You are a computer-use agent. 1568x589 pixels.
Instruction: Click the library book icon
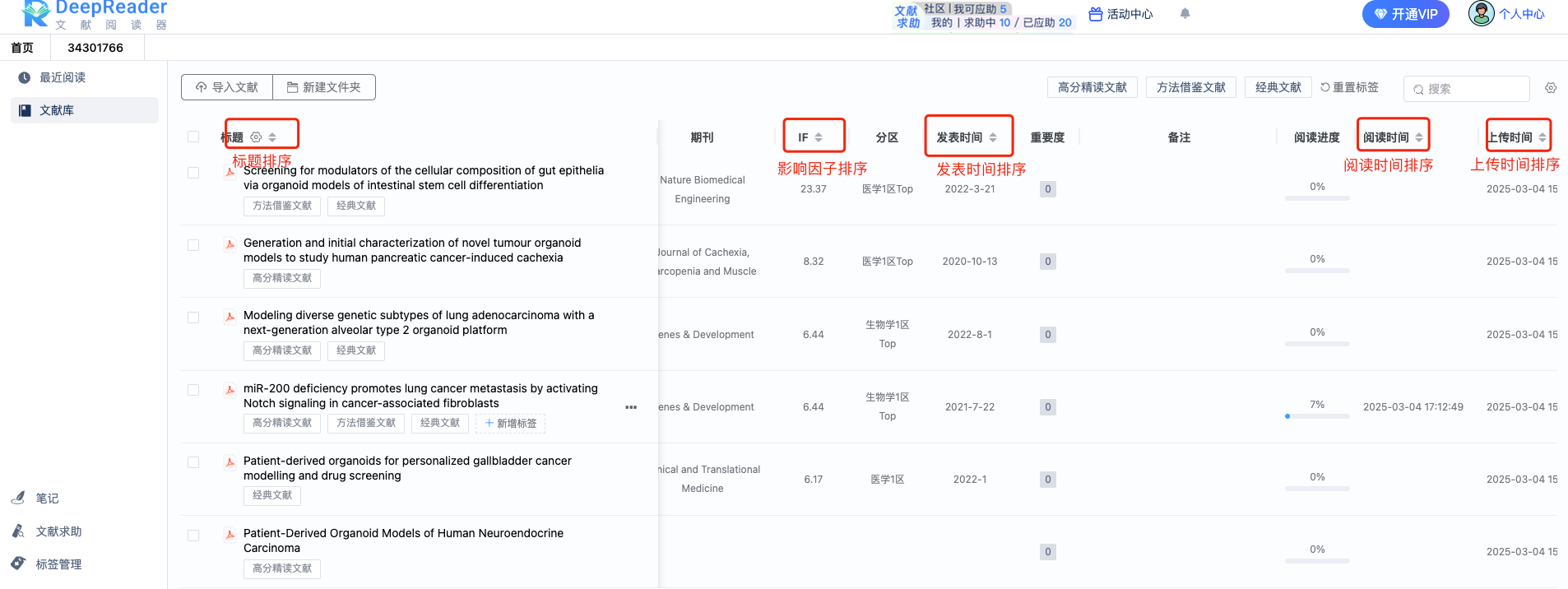(25, 110)
